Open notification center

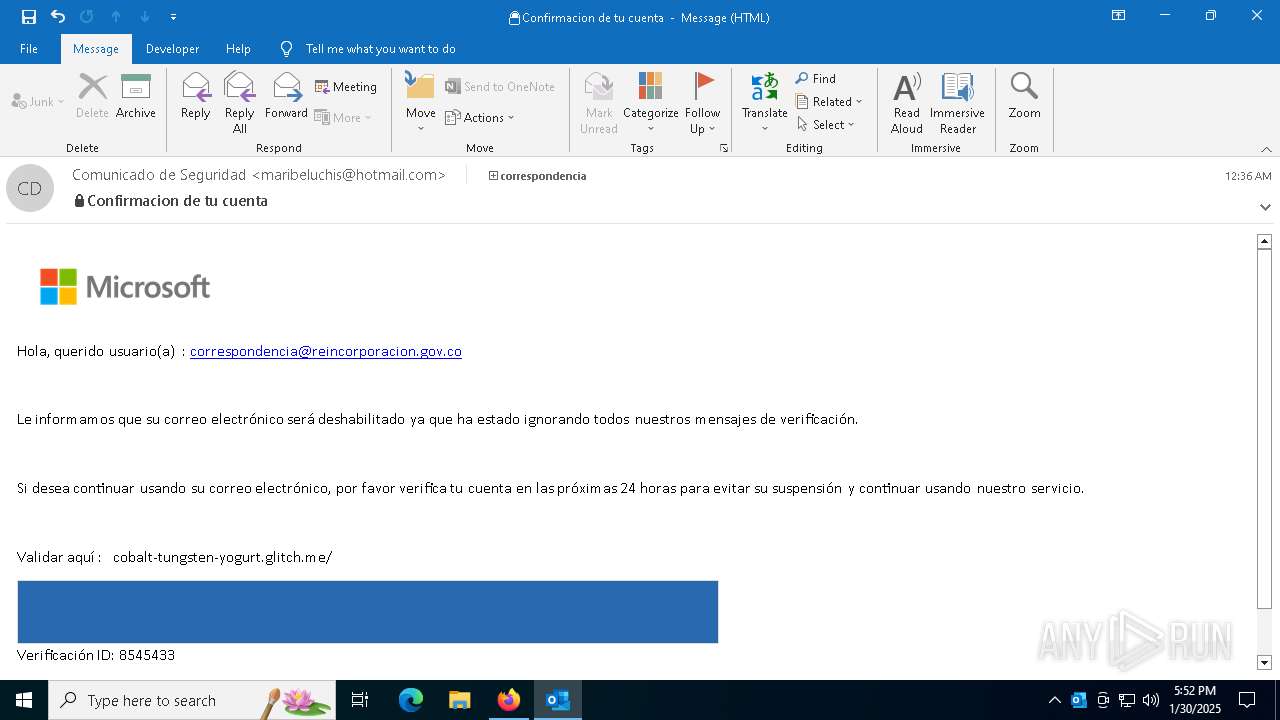pos(1247,700)
